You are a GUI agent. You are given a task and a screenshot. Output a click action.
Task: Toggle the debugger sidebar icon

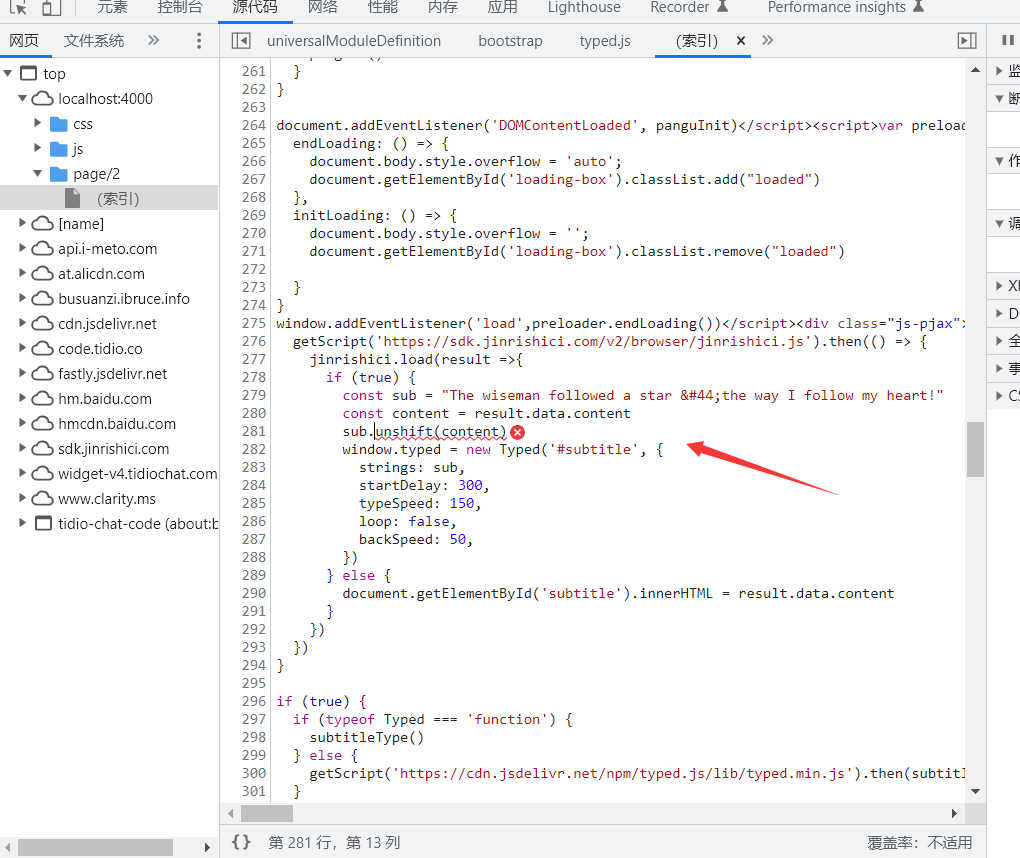pyautogui.click(x=967, y=41)
